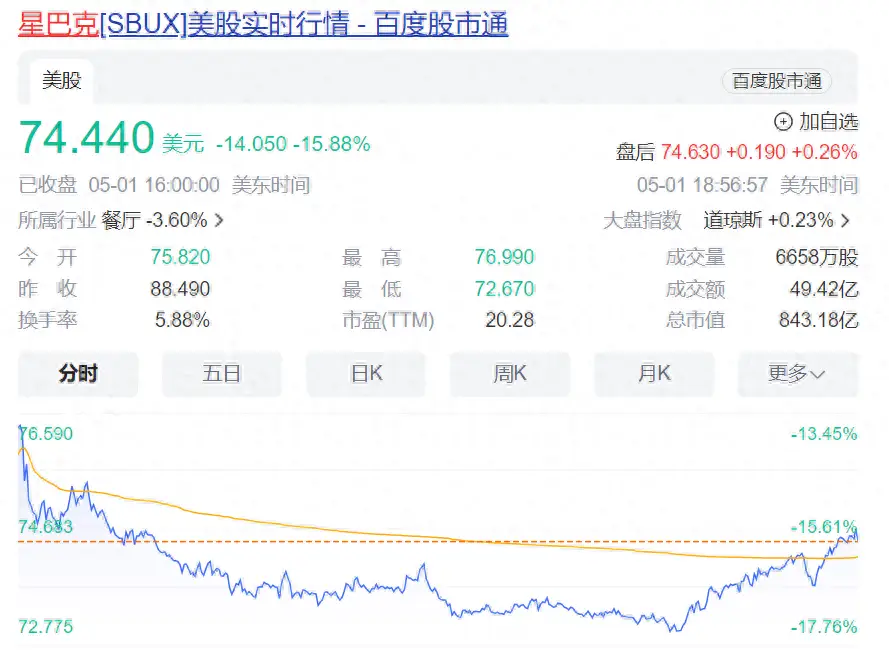The height and width of the screenshot is (654, 889).
Task: Click the 总市值 value 843.18亿
Action: pos(818,321)
